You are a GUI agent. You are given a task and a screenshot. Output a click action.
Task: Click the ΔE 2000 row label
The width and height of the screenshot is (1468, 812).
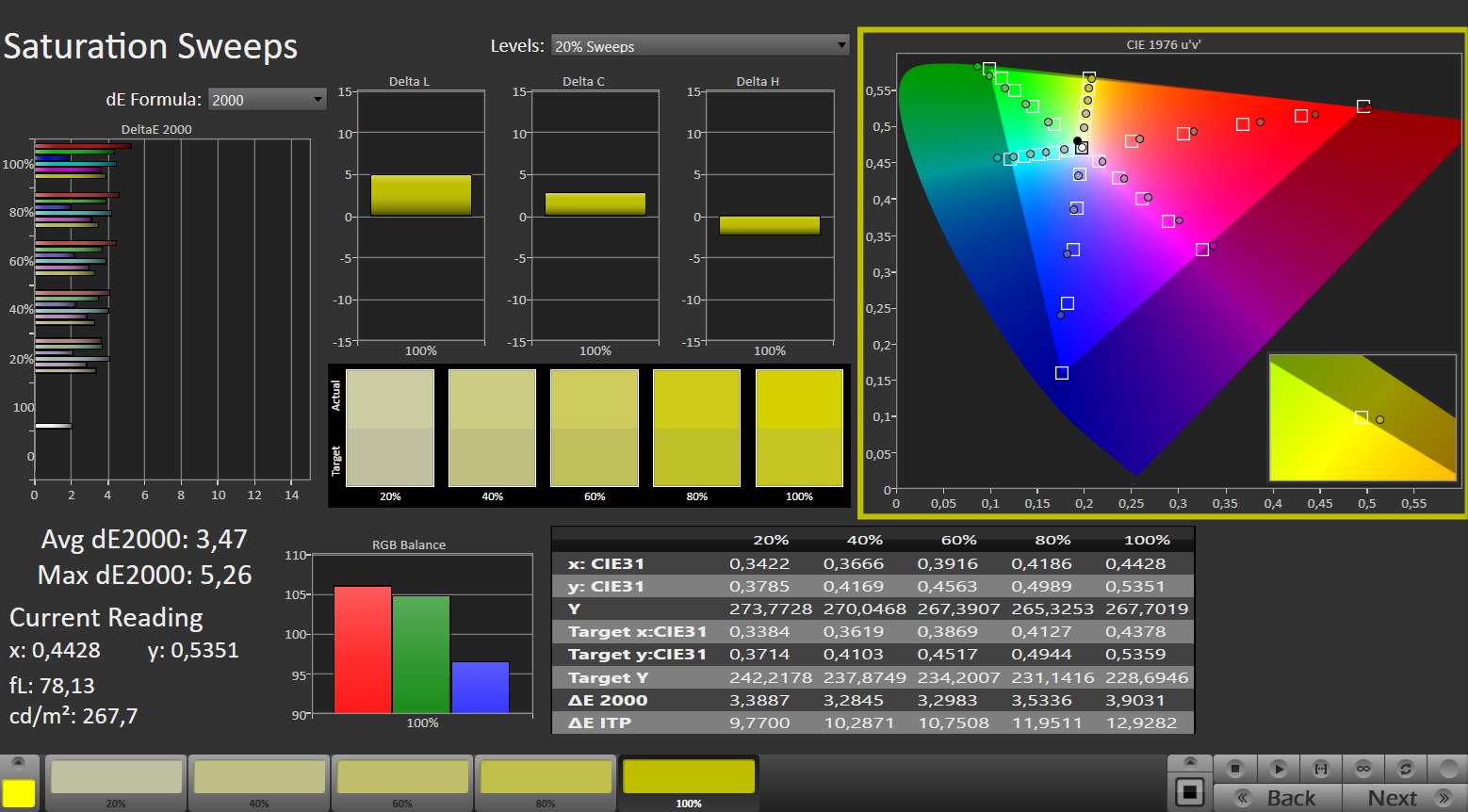(x=608, y=700)
